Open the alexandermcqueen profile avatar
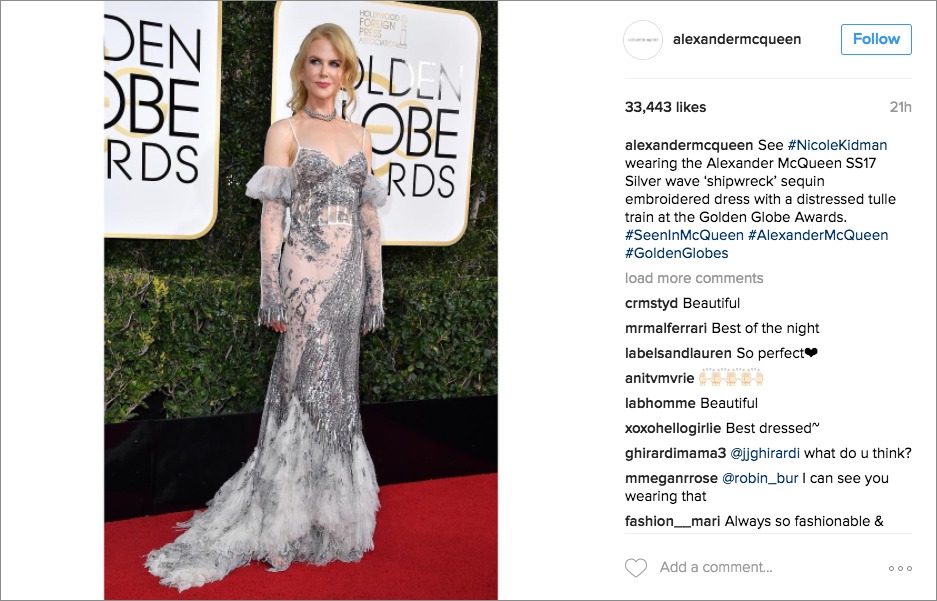Screen dimensions: 937x601 click(x=643, y=39)
